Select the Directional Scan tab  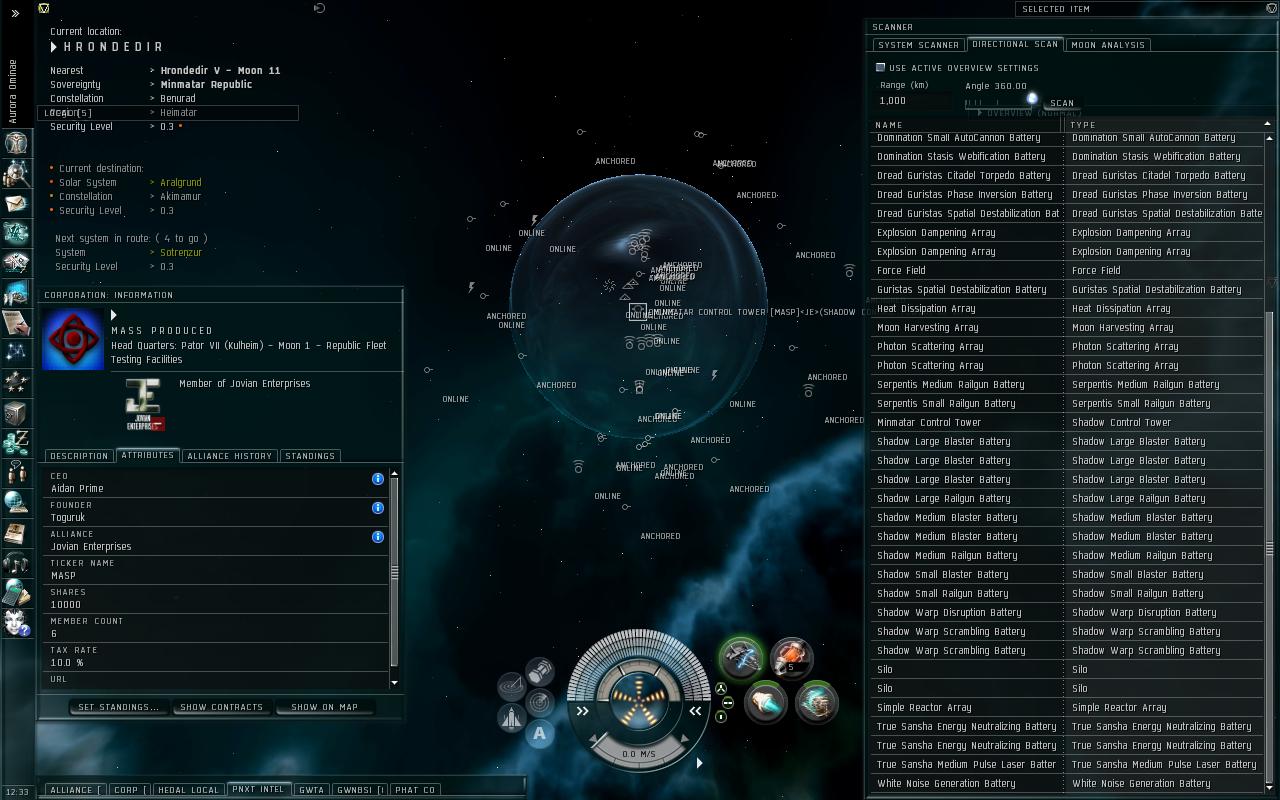pyautogui.click(x=1015, y=44)
